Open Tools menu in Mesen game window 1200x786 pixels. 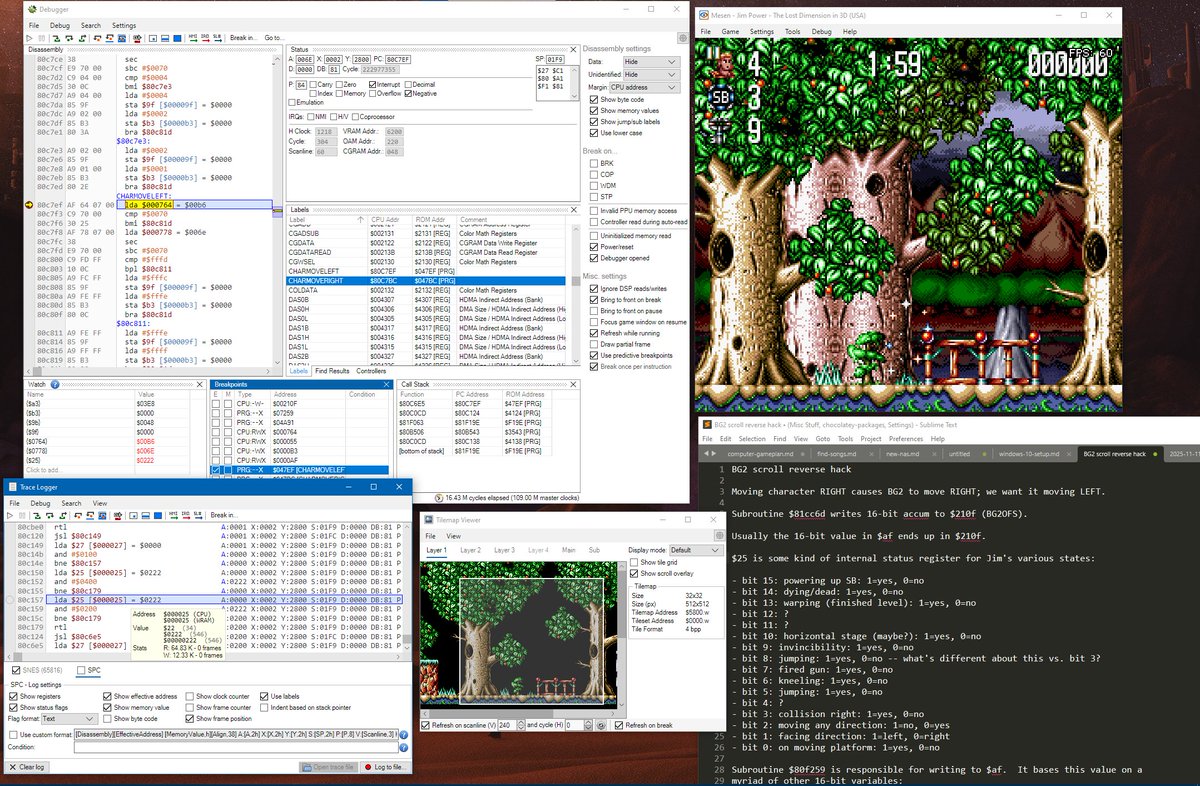[792, 31]
